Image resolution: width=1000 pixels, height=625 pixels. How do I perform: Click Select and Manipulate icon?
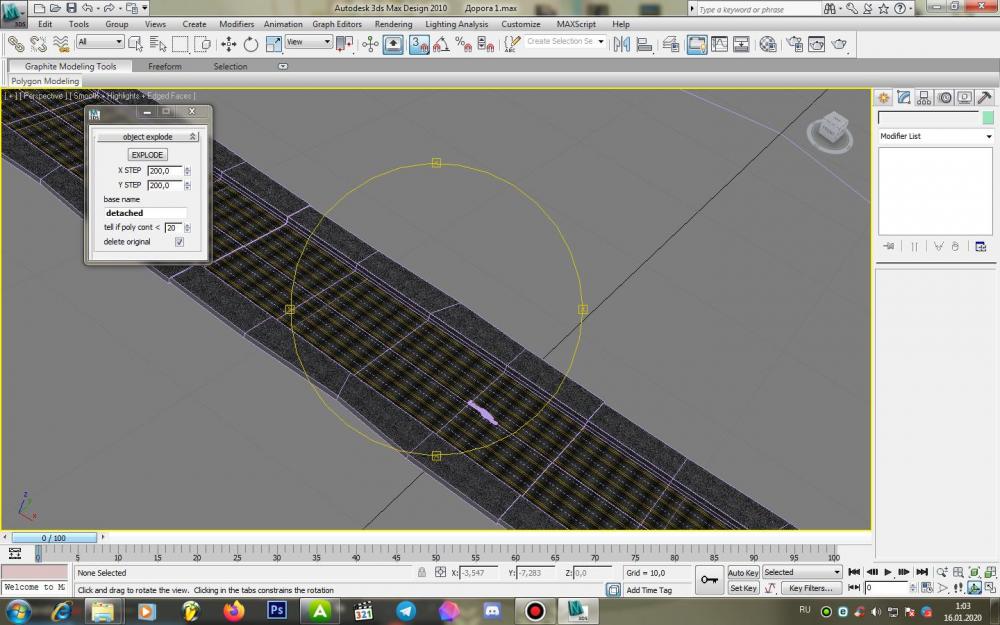tap(370, 44)
